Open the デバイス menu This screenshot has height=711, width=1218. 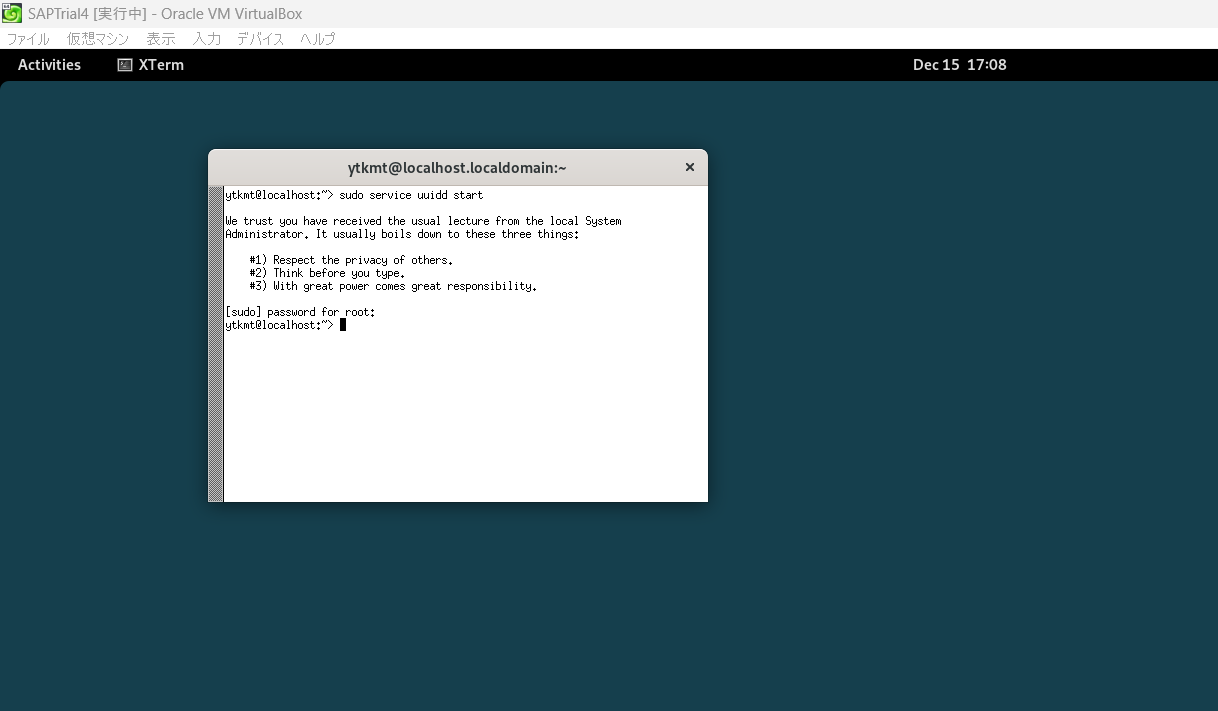pos(262,39)
